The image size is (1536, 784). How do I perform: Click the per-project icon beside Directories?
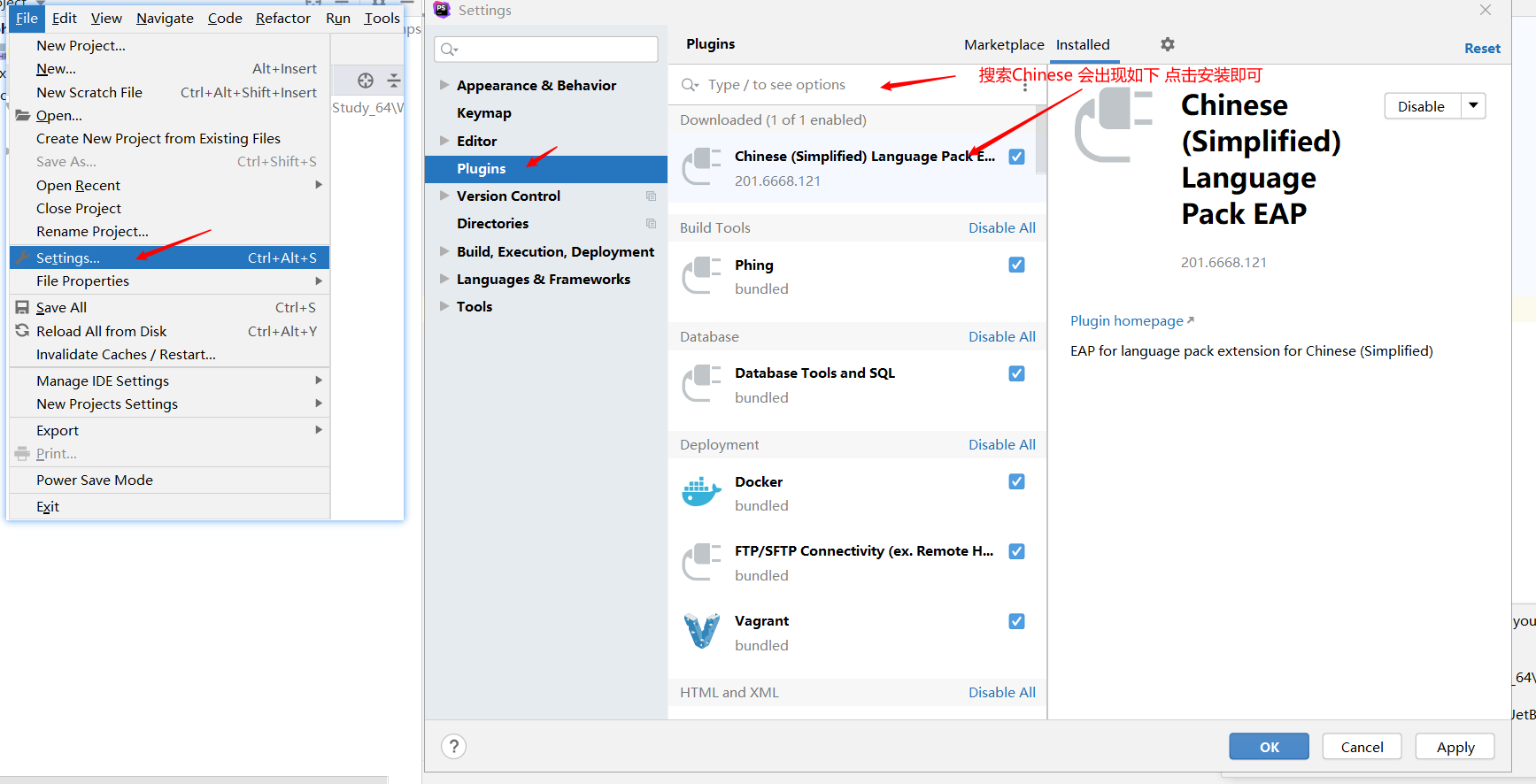[x=651, y=224]
